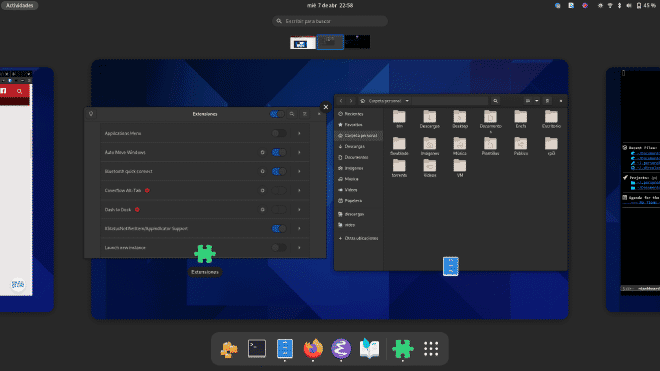Click Dash to Dock red error icon
Image resolution: width=660 pixels, height=371 pixels.
(x=137, y=209)
